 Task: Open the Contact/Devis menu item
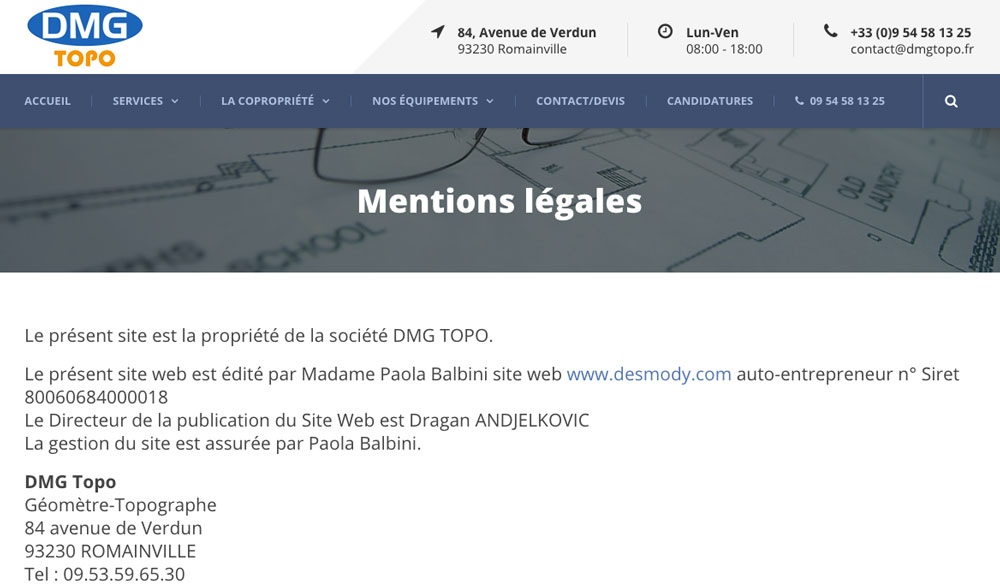(580, 101)
